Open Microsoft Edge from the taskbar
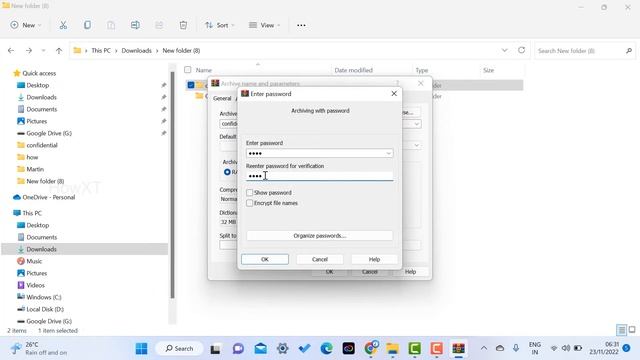 326,349
